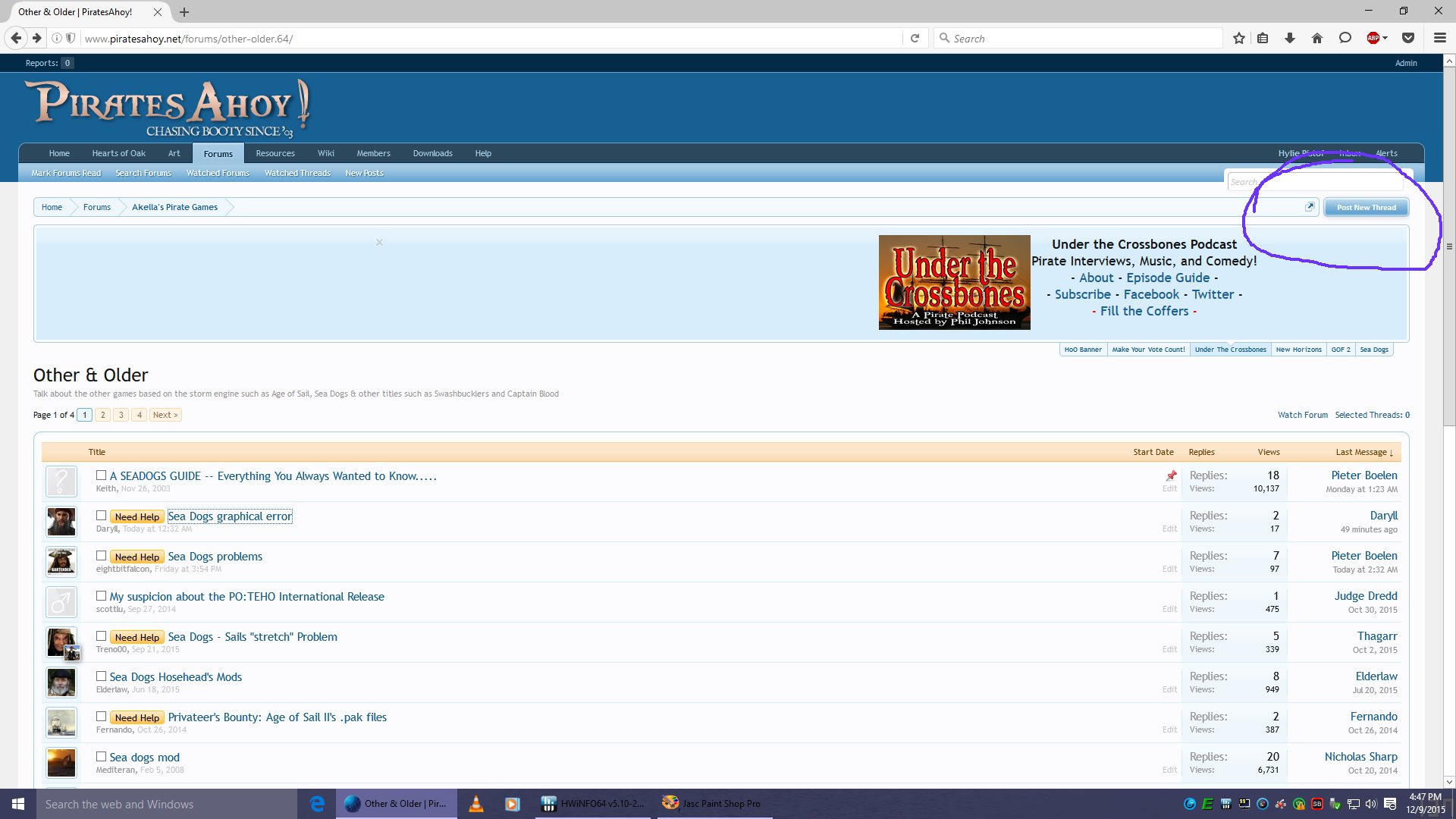Check the box for Sea Dogs Hosehead's Mods
The width and height of the screenshot is (1456, 819).
[101, 676]
